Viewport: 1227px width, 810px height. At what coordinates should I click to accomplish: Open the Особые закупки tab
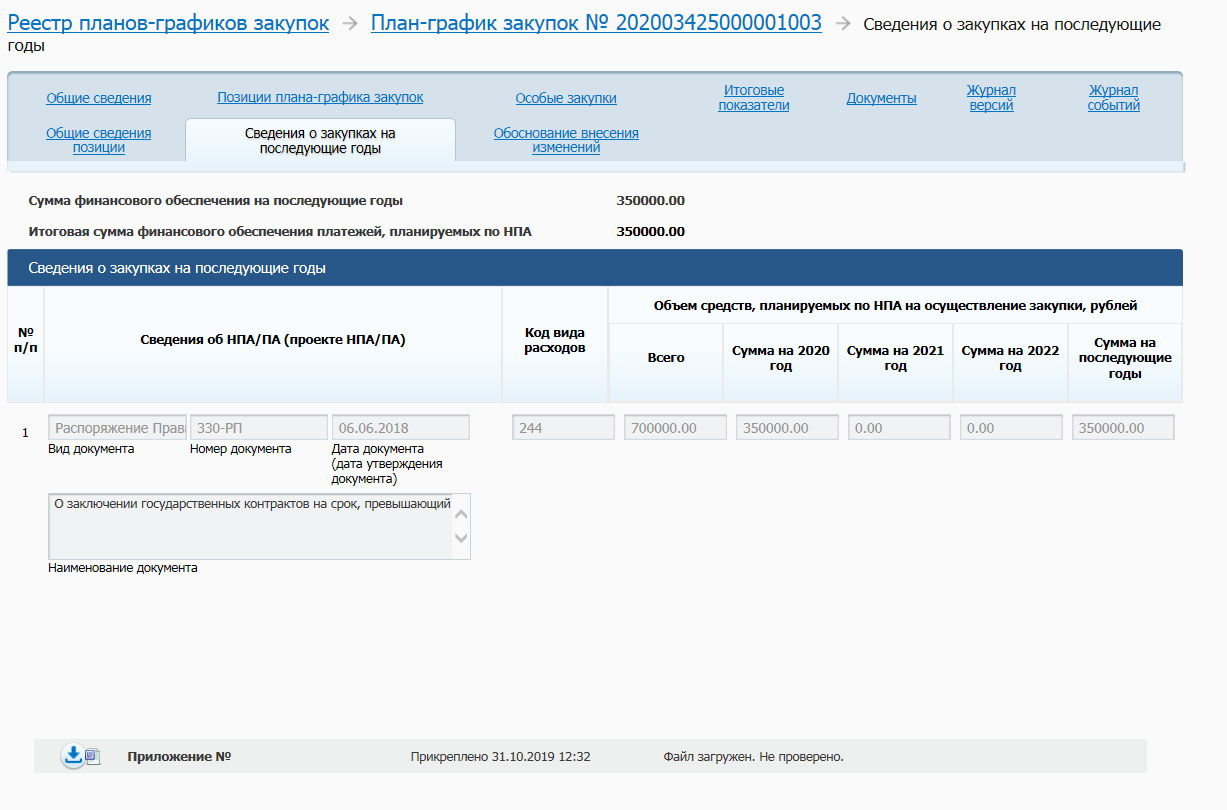point(566,98)
